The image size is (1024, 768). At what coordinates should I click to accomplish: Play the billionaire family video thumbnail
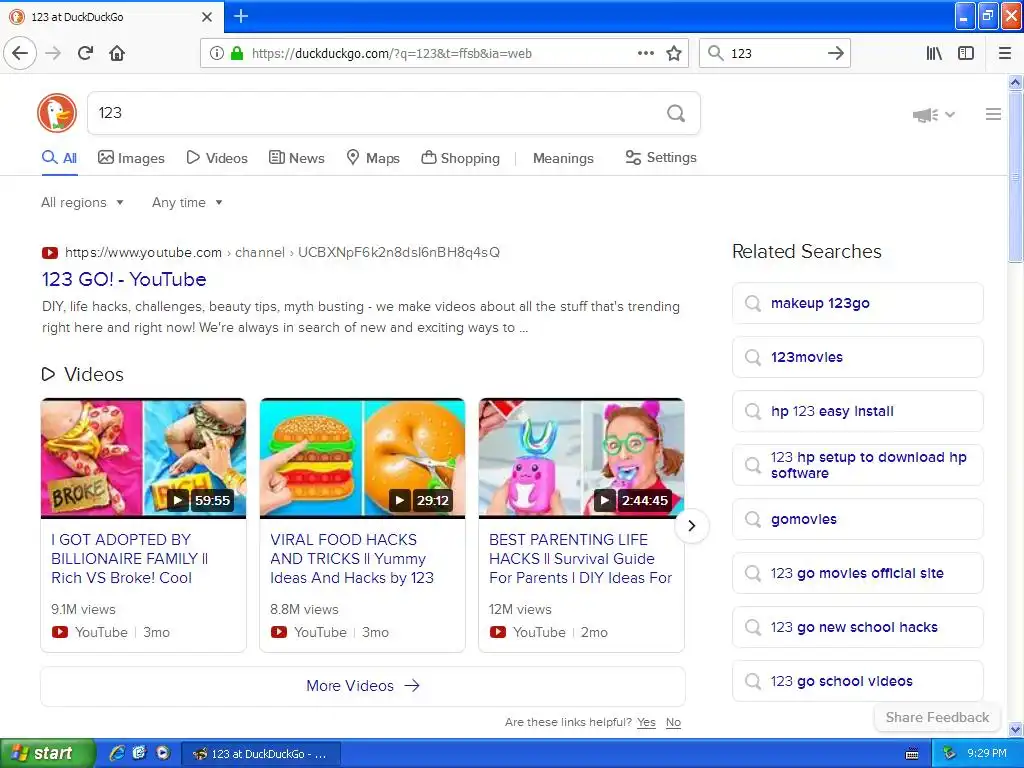coord(144,458)
